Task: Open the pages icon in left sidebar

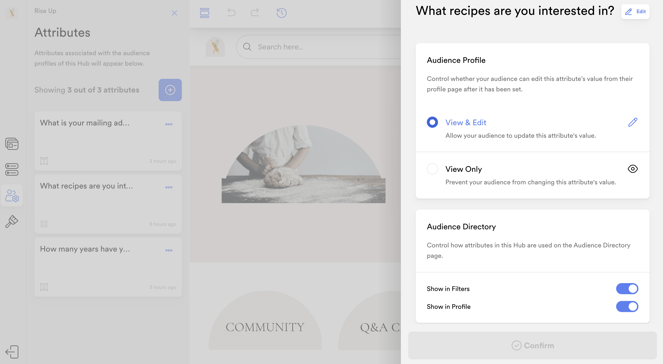Action: pyautogui.click(x=12, y=144)
